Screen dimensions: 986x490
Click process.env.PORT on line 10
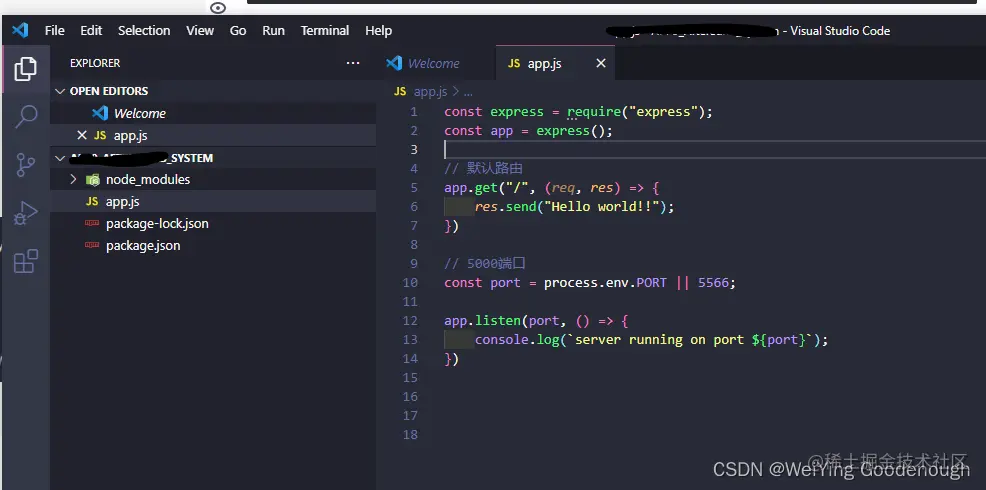click(605, 282)
